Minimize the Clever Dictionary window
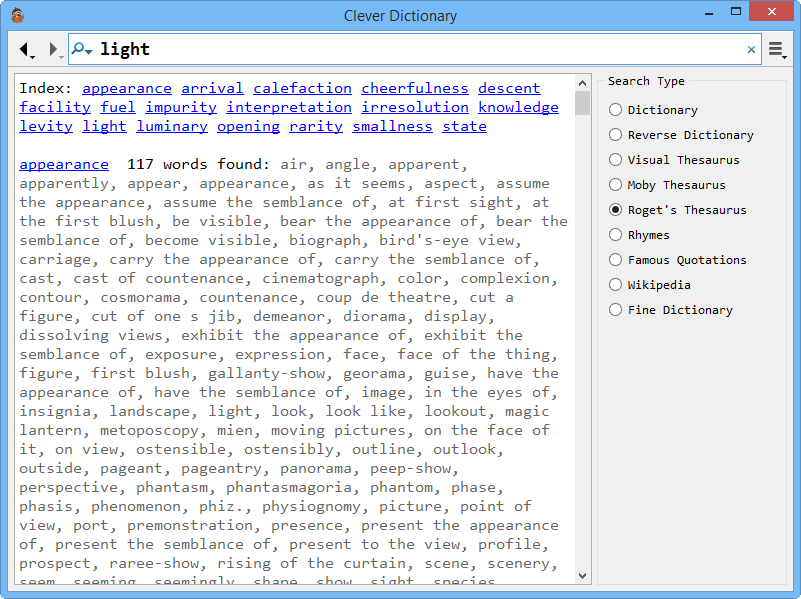 click(709, 12)
